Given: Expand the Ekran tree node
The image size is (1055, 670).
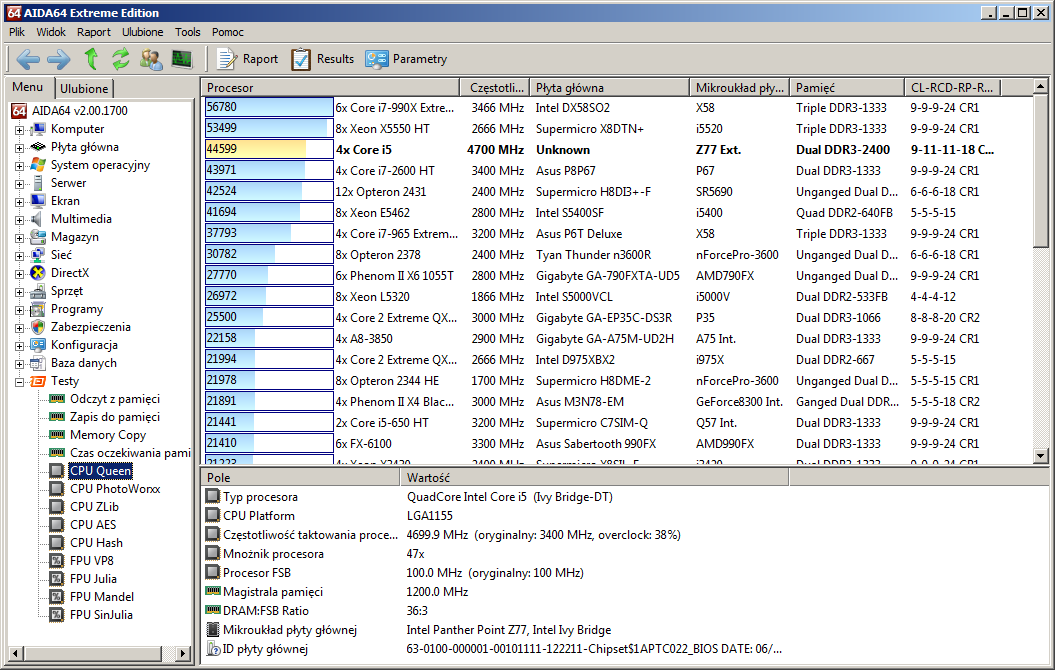Looking at the screenshot, I should tap(20, 202).
